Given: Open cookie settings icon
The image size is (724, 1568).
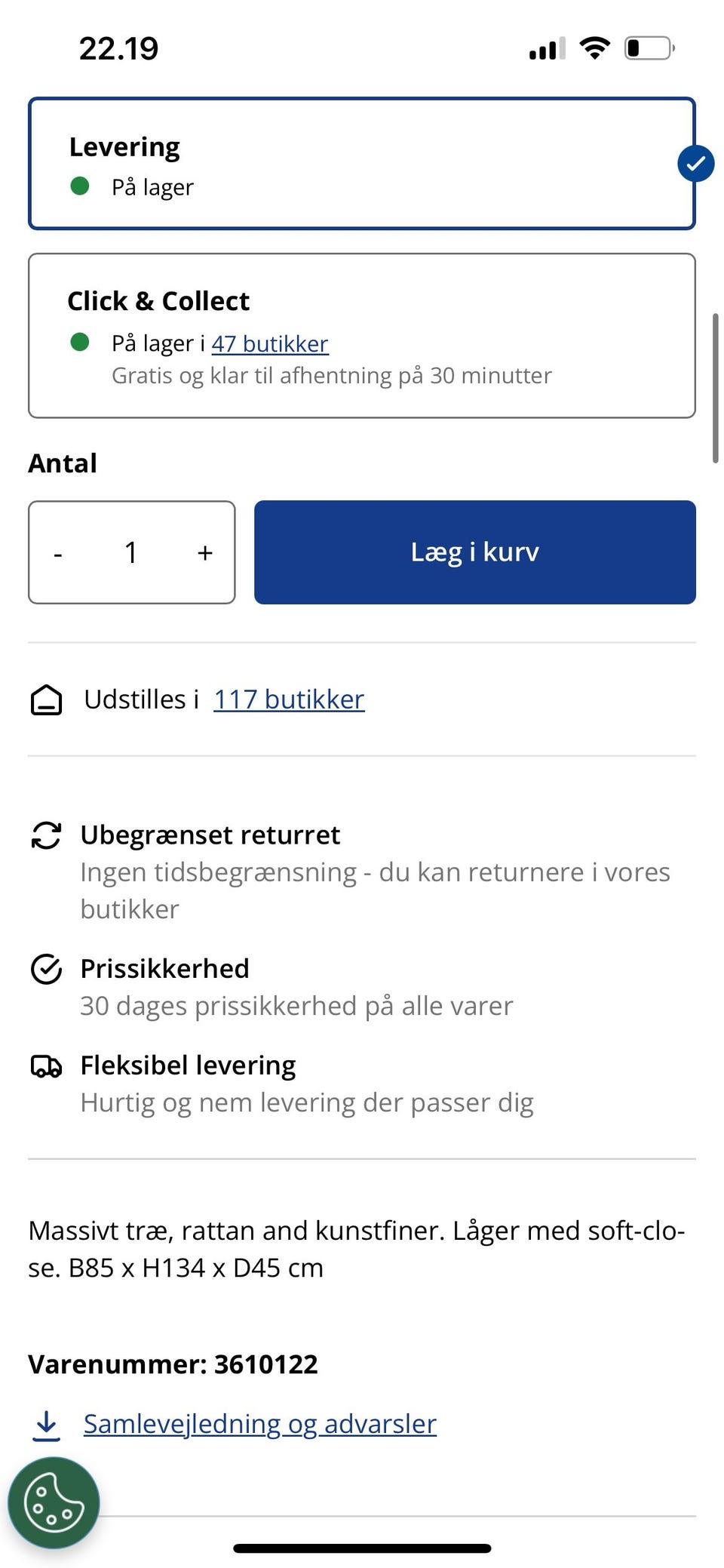Looking at the screenshot, I should click(54, 1502).
